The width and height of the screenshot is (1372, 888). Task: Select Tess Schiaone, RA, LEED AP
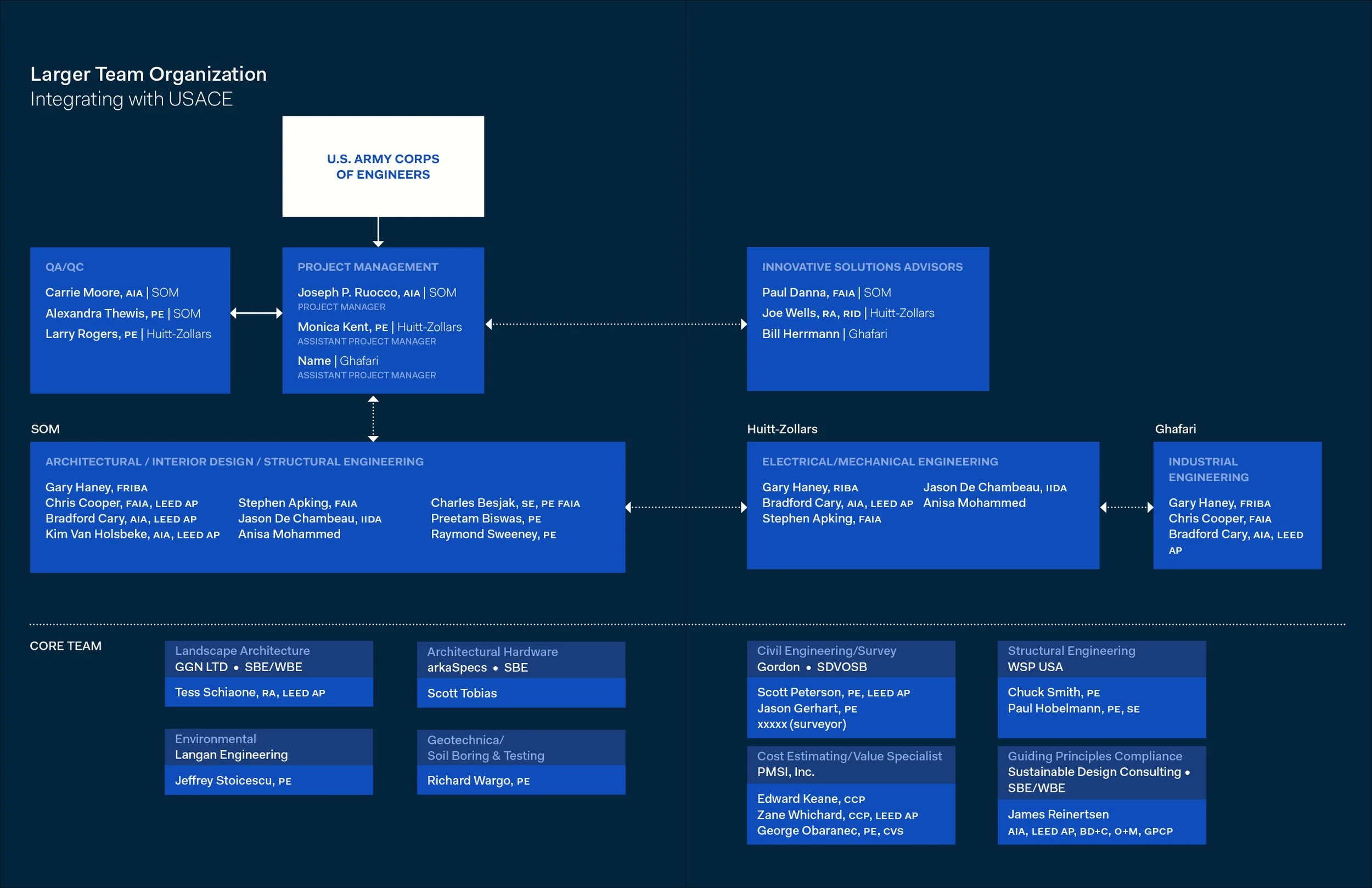[x=250, y=693]
